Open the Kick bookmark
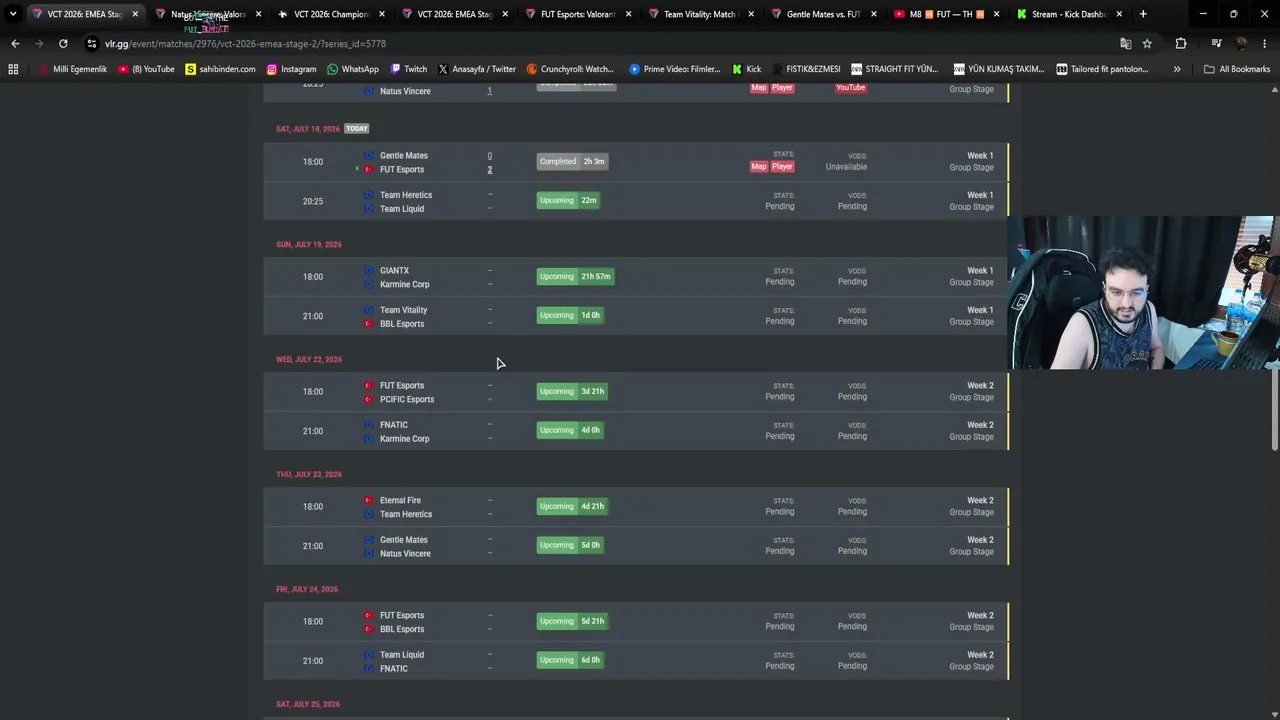This screenshot has width=1280, height=720. coord(746,69)
